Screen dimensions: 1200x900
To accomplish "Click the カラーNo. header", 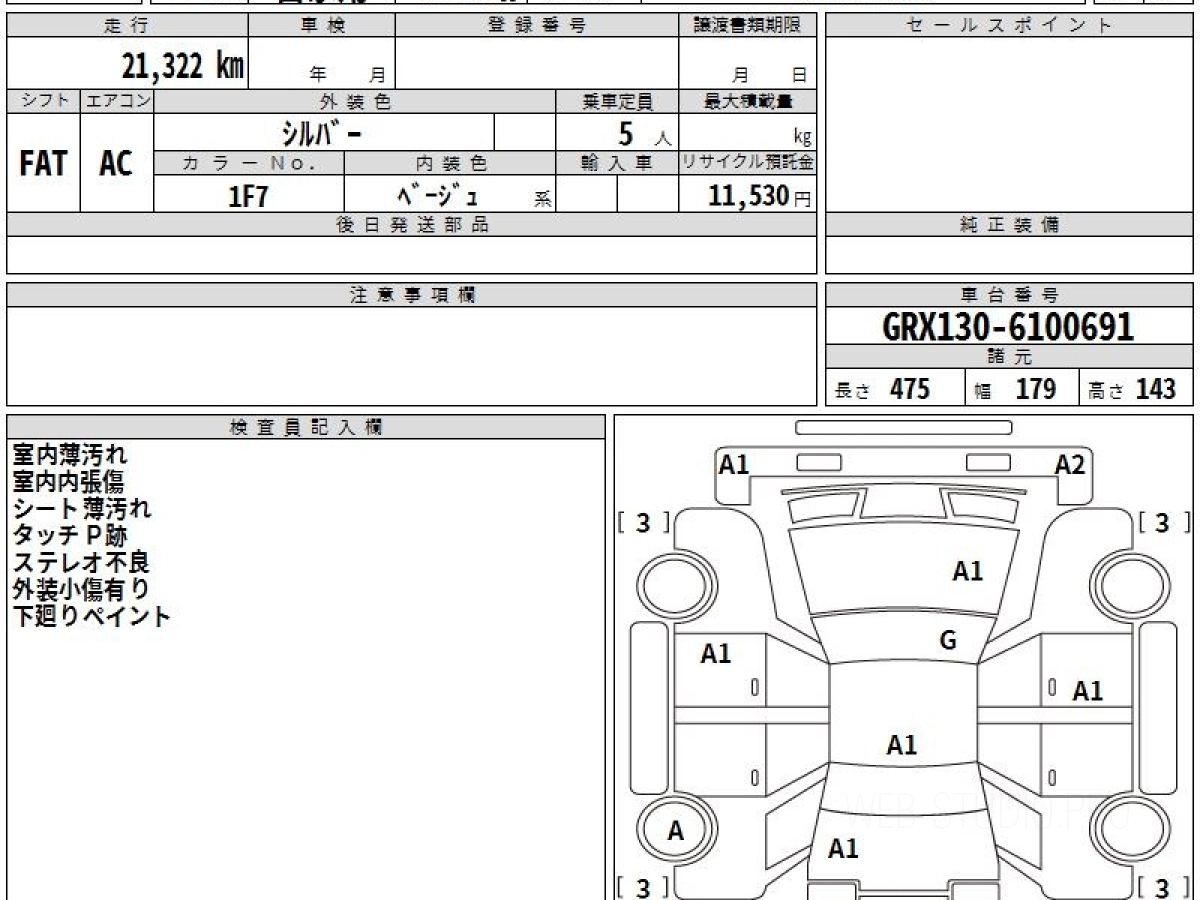I will [249, 163].
